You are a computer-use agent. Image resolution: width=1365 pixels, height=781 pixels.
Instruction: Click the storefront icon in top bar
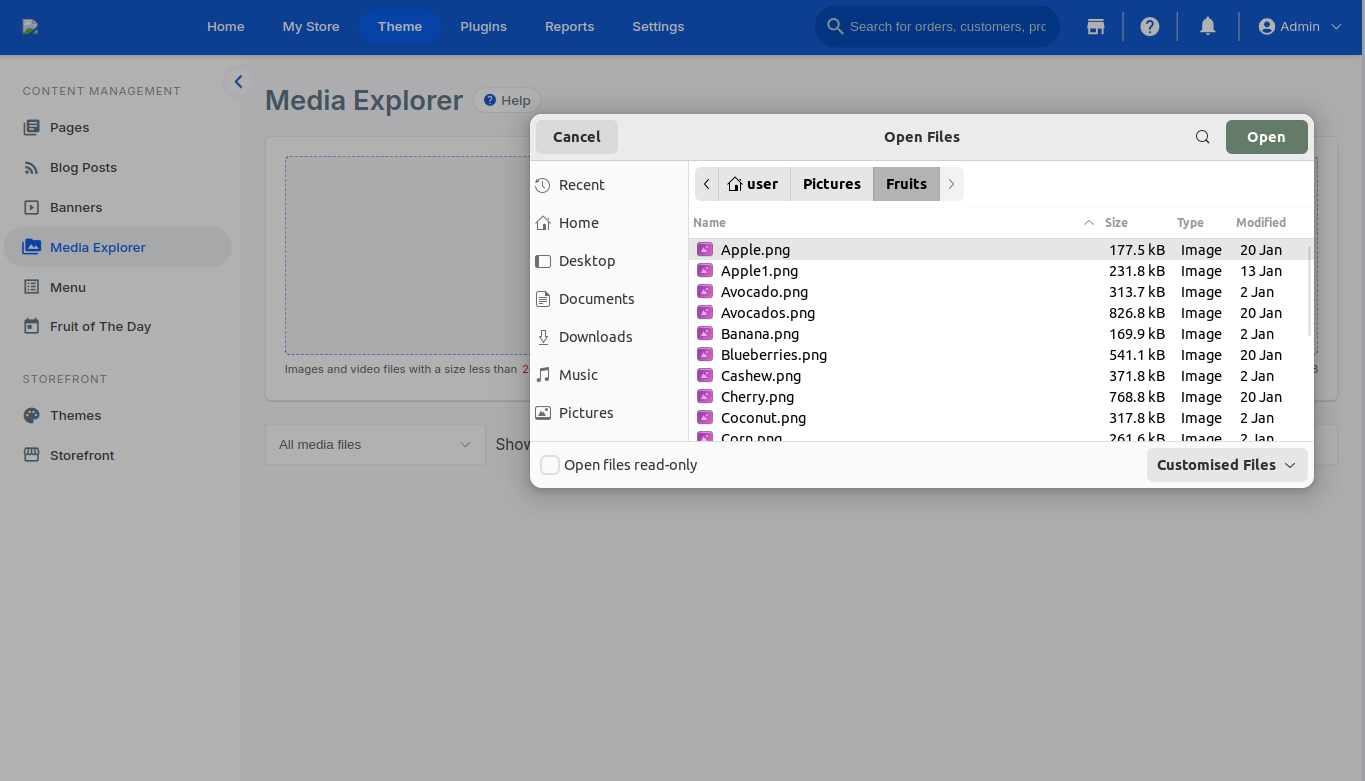click(1096, 27)
